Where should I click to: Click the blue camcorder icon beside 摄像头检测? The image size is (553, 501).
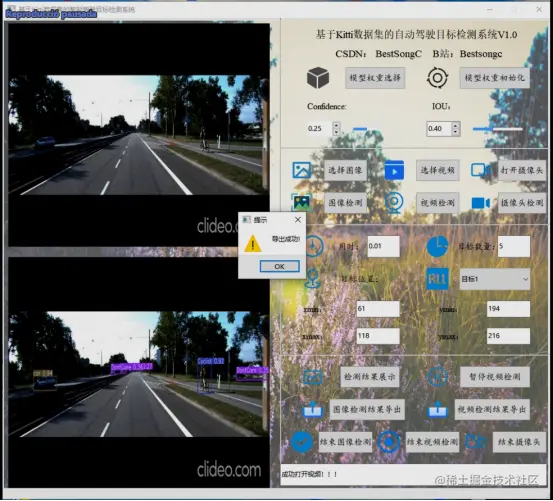coord(481,203)
